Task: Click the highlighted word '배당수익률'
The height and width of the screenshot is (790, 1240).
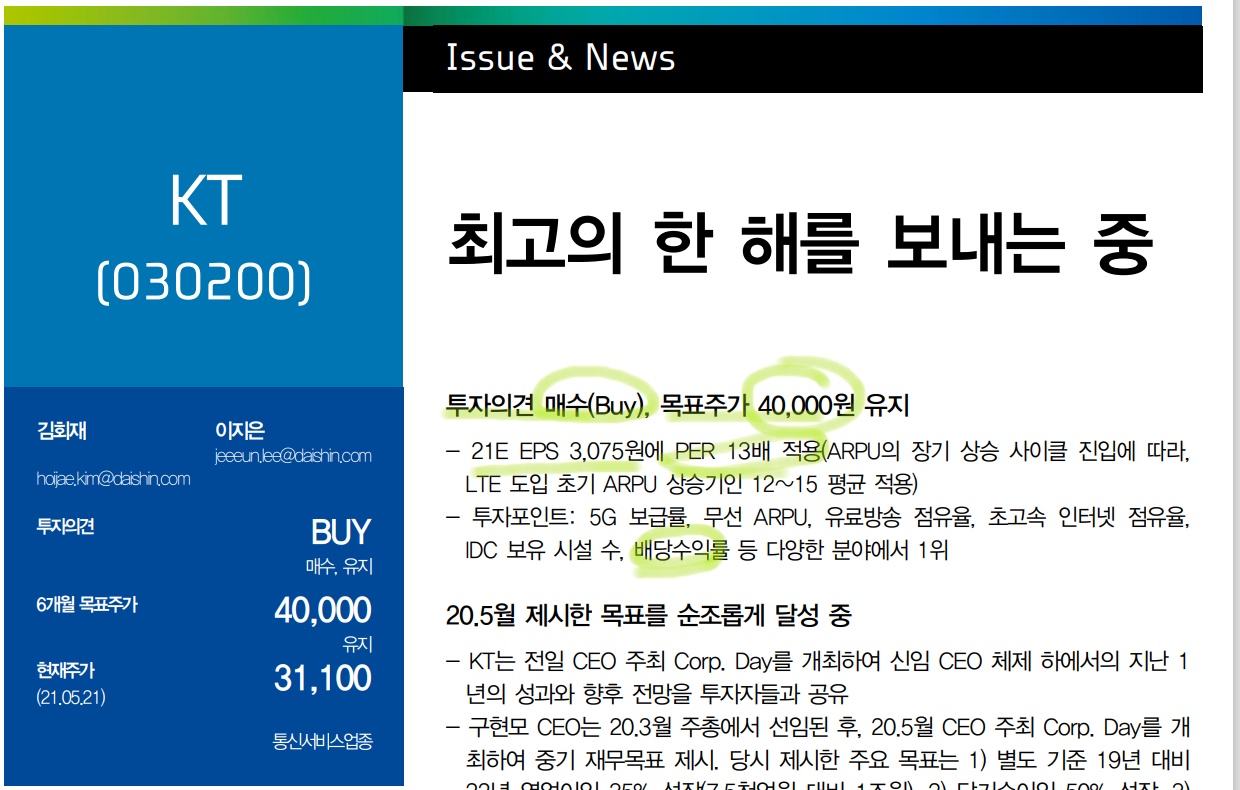Action: click(681, 551)
